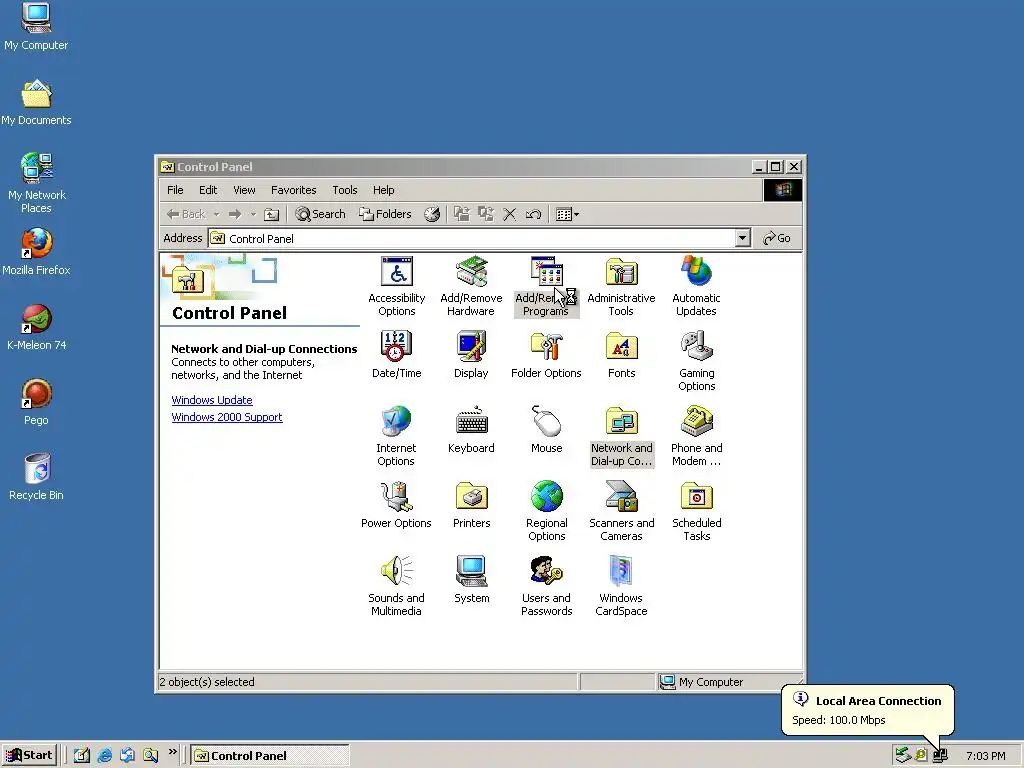Click the Go button

[x=777, y=238]
